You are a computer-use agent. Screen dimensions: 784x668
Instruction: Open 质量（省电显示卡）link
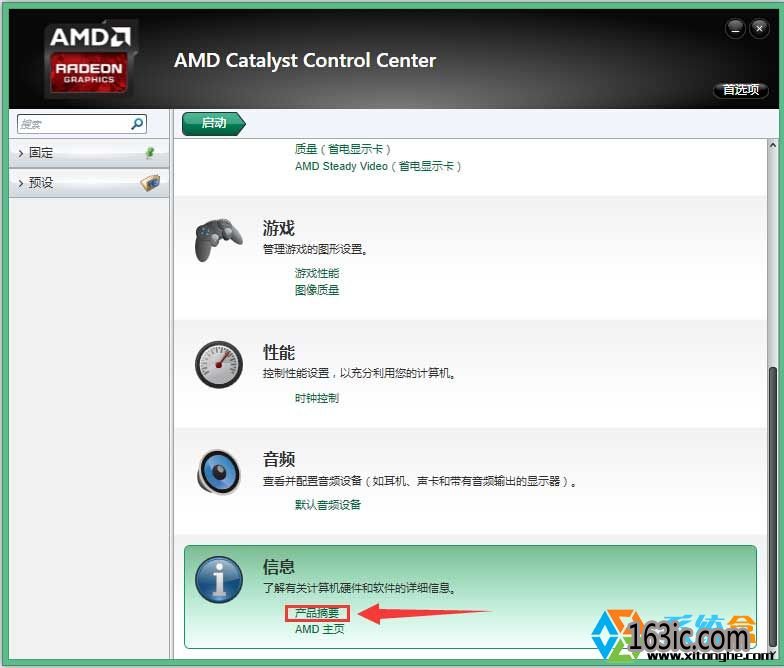[x=342, y=149]
